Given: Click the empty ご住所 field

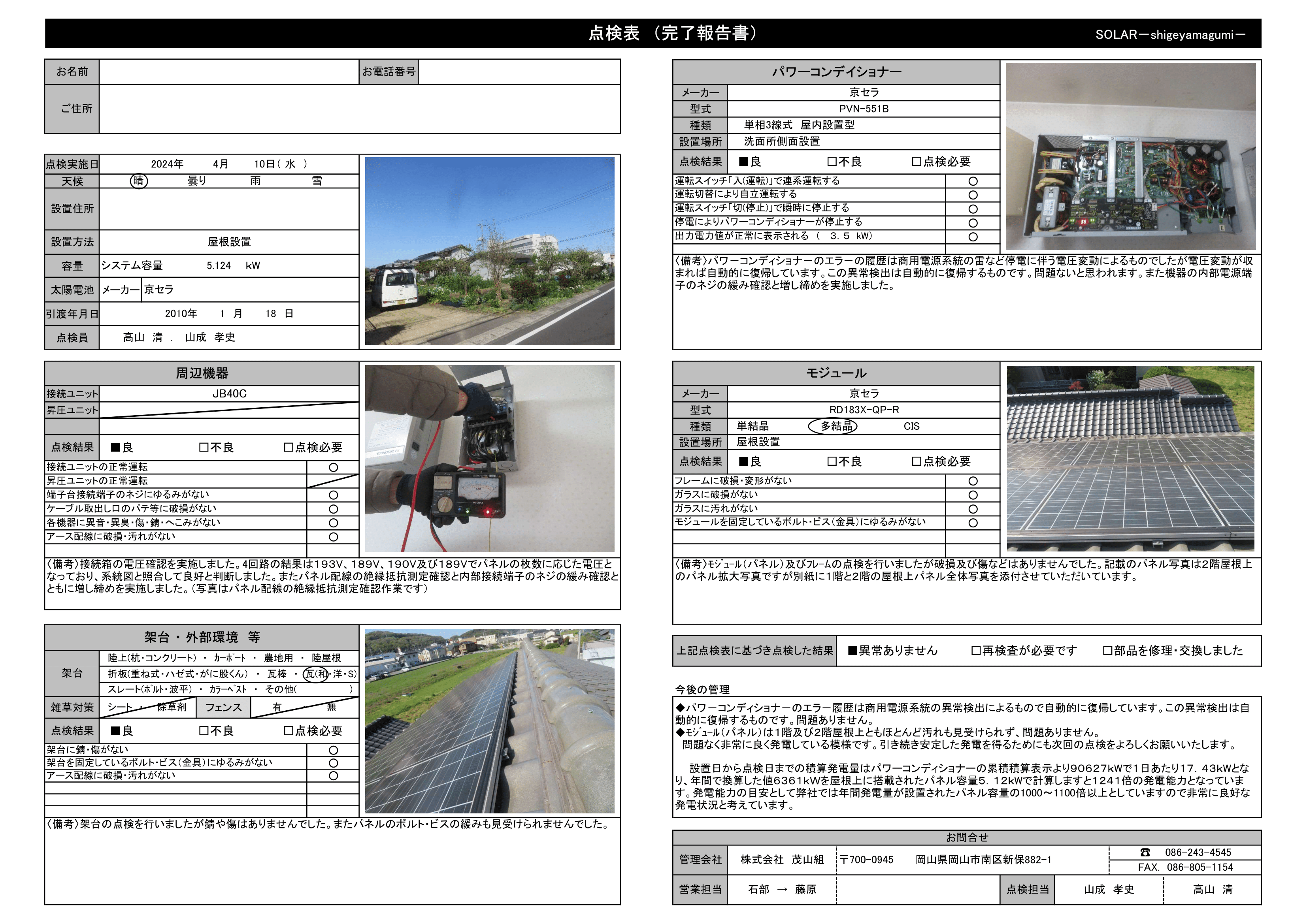Looking at the screenshot, I should pos(360,109).
